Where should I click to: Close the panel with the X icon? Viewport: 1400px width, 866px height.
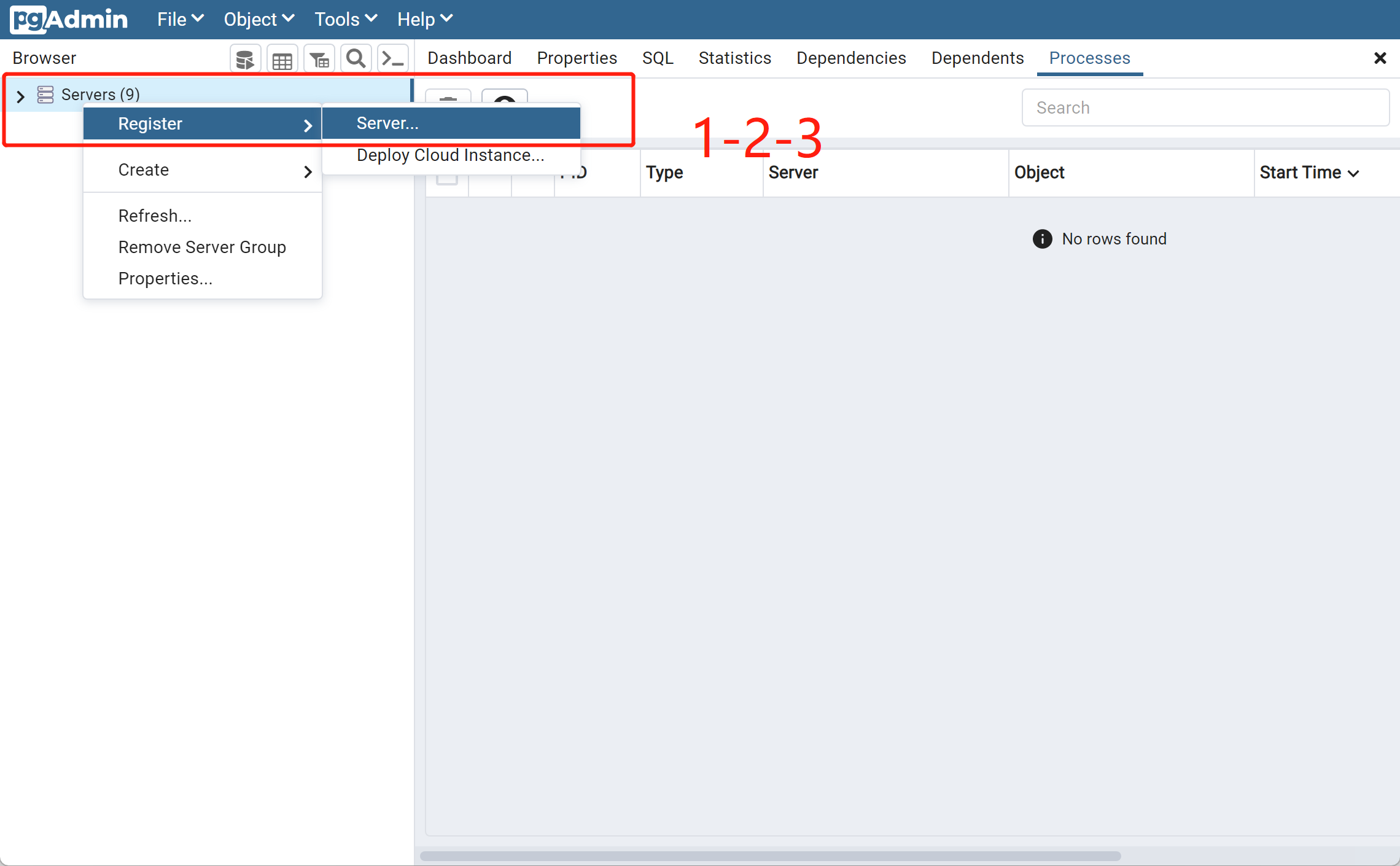click(1380, 58)
